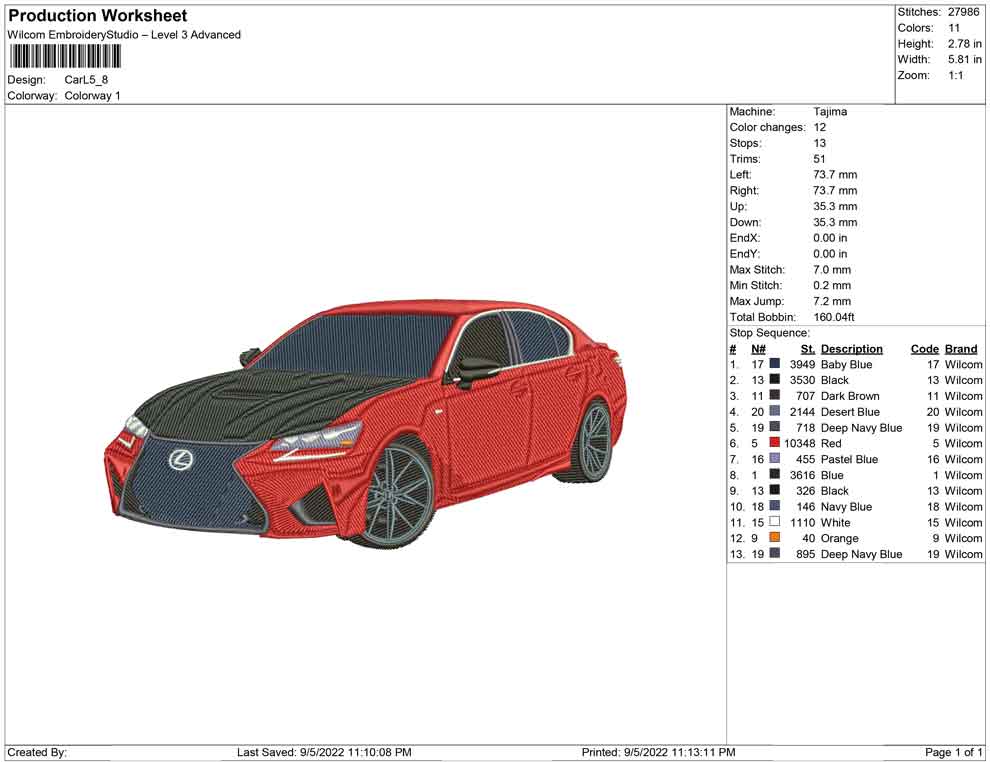Click the Description column header
The width and height of the screenshot is (990, 762).
click(x=851, y=349)
